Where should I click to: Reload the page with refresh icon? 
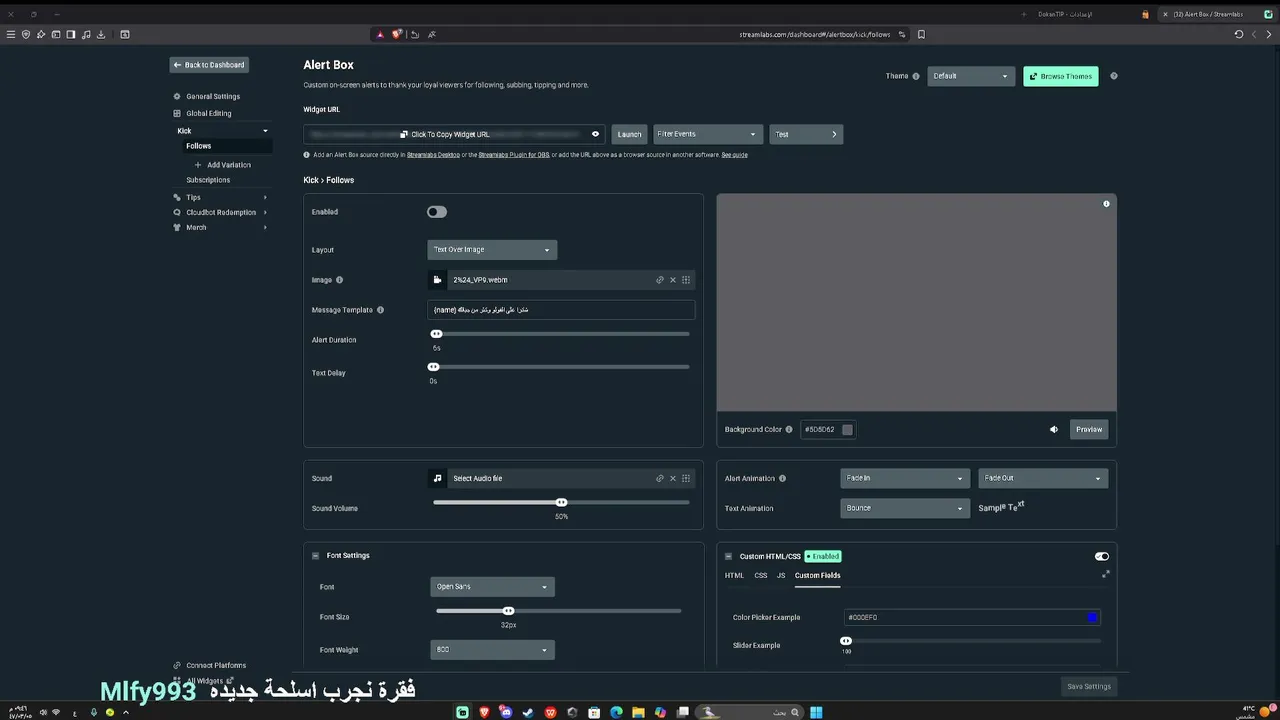[x=1239, y=34]
